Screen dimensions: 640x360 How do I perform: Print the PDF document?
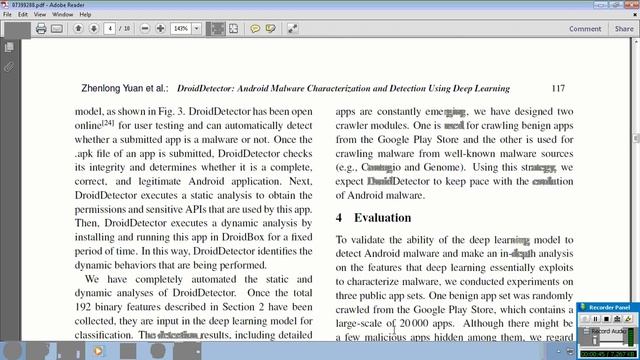pos(41,29)
